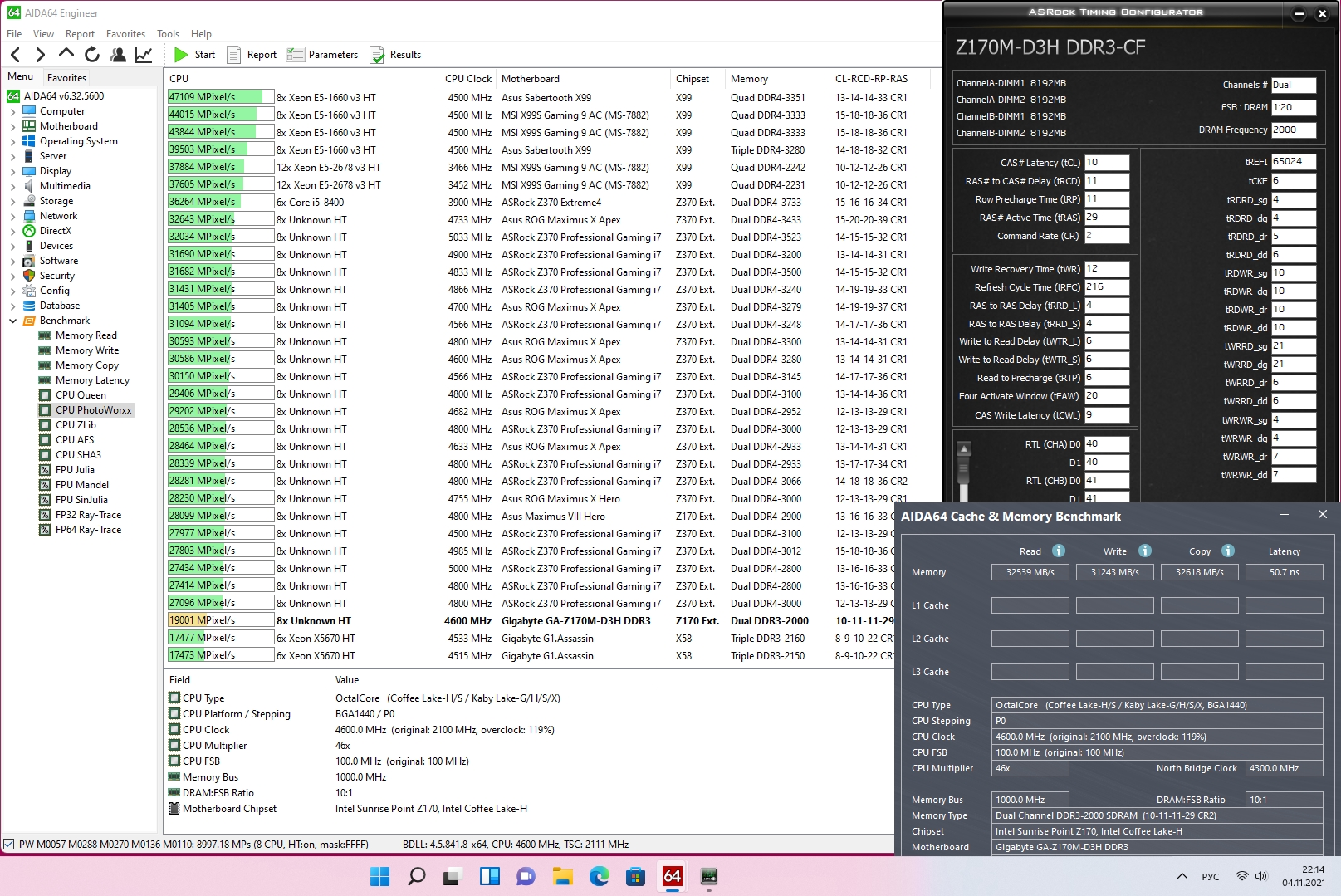Viewport: 1341px width, 896px height.
Task: Expand the Operating System tree node
Action: pyautogui.click(x=12, y=141)
